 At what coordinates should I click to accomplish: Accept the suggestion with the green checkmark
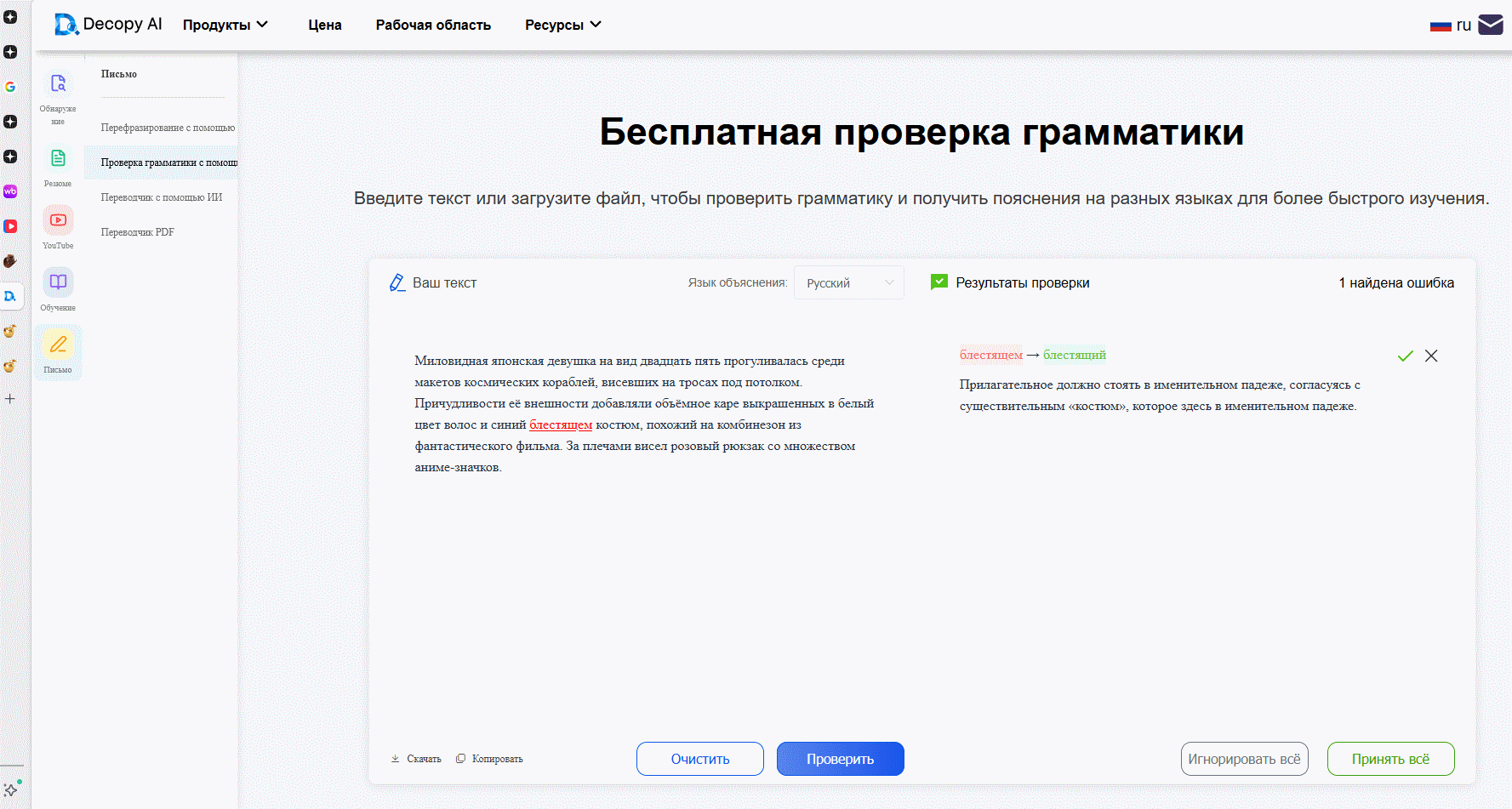[x=1405, y=356]
